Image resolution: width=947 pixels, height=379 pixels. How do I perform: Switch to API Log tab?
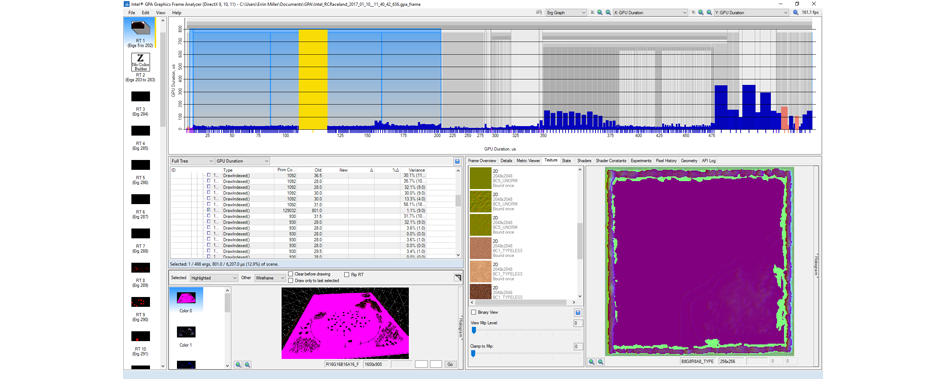[x=708, y=161]
